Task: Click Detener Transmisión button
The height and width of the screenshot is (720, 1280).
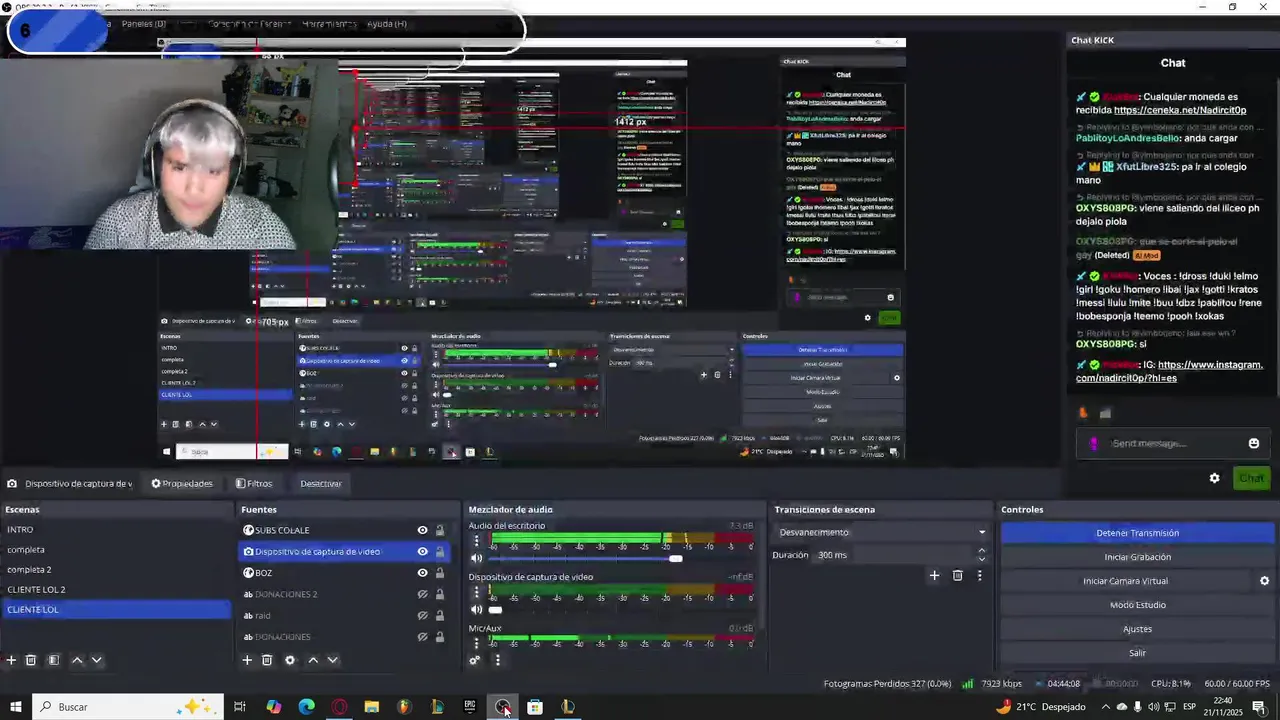Action: (x=1137, y=533)
